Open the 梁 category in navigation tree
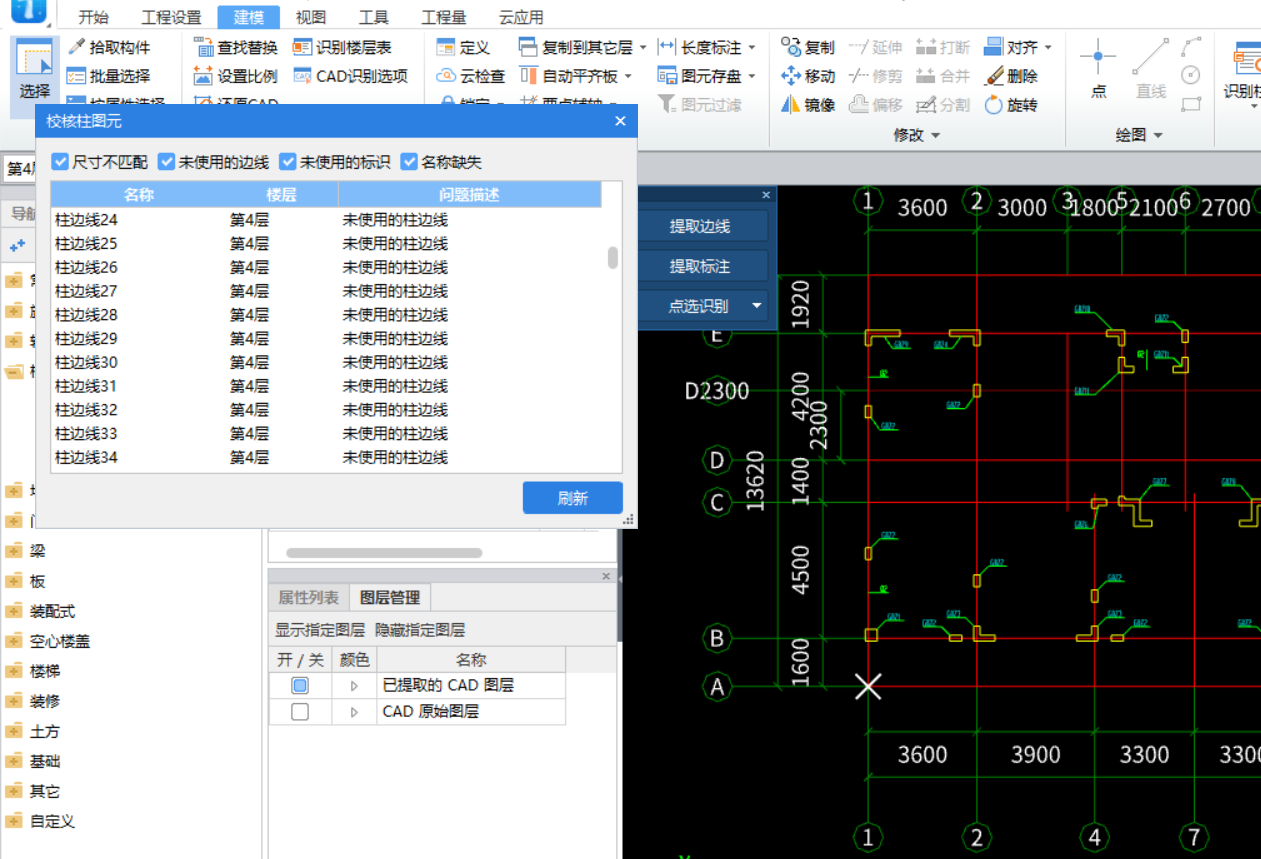1261x859 pixels. click(37, 551)
